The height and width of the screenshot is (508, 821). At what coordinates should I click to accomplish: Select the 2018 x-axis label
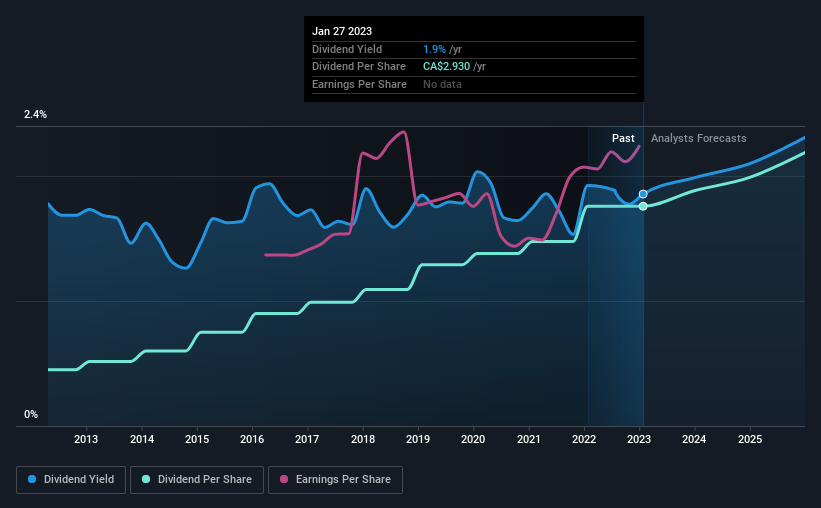(363, 439)
